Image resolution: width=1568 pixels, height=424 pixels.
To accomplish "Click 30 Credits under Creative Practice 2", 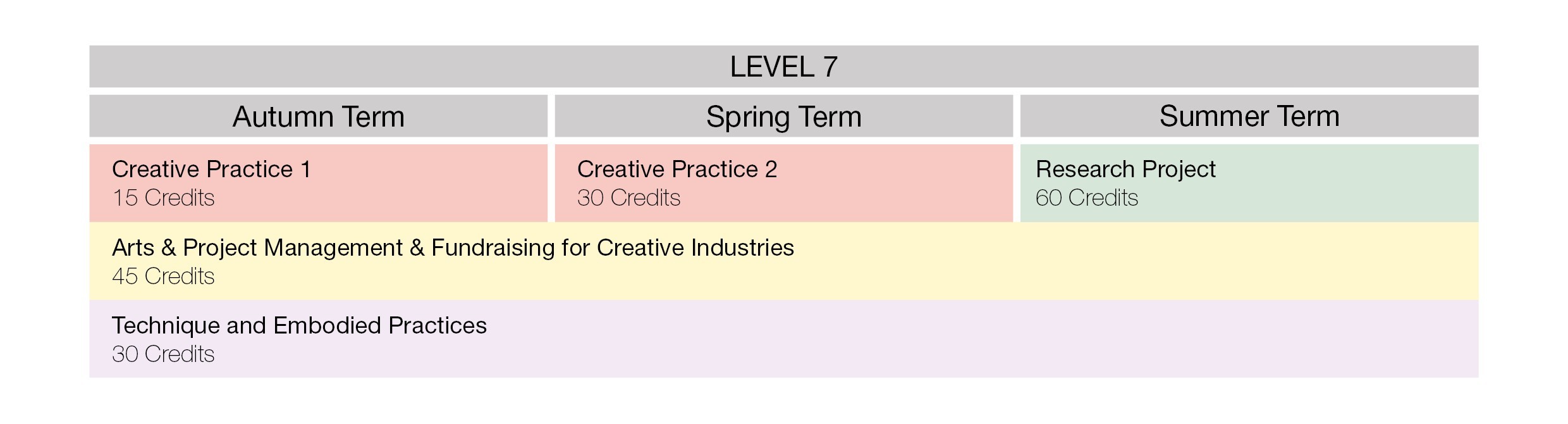I will [x=628, y=198].
